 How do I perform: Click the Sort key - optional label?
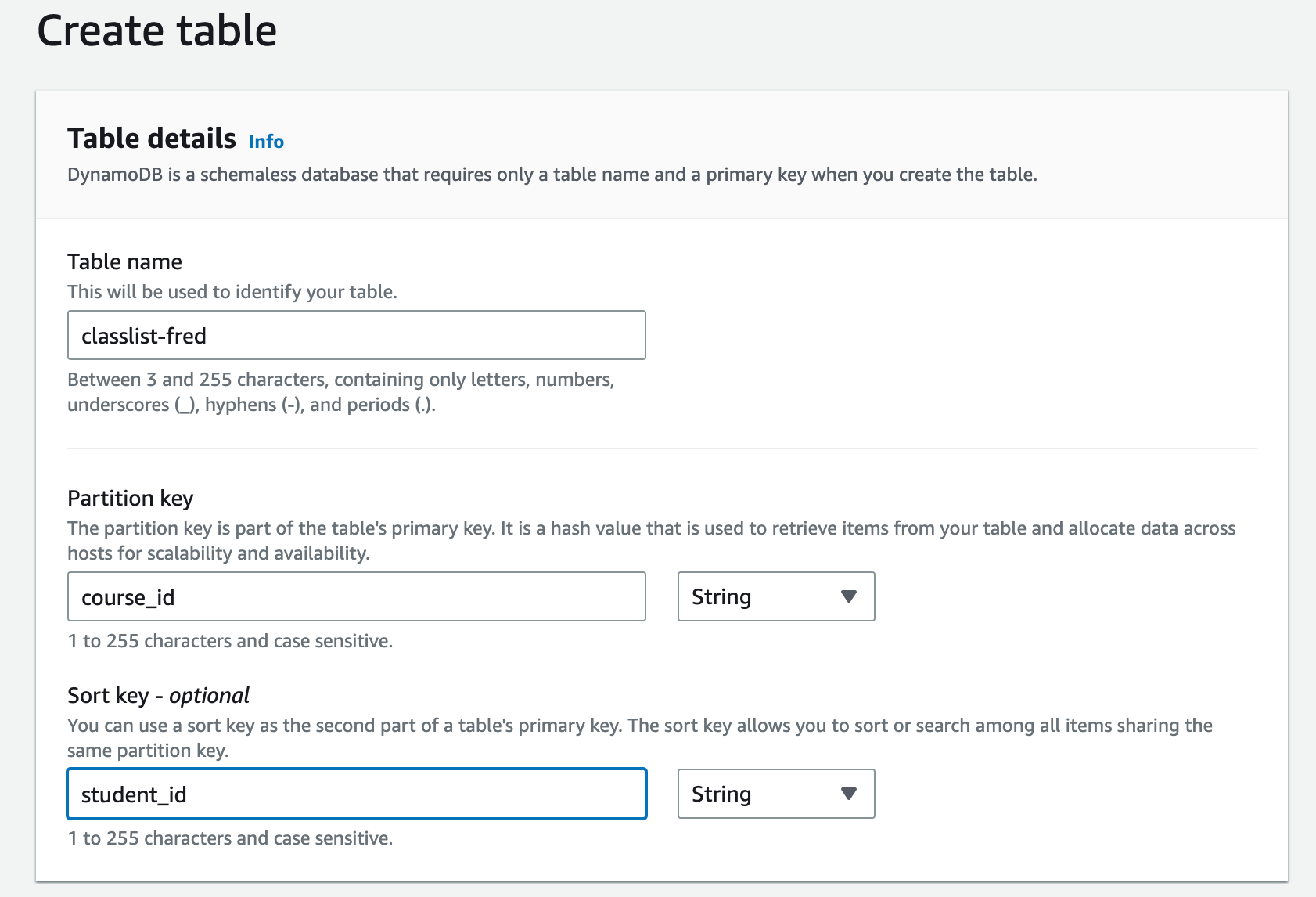pyautogui.click(x=158, y=696)
